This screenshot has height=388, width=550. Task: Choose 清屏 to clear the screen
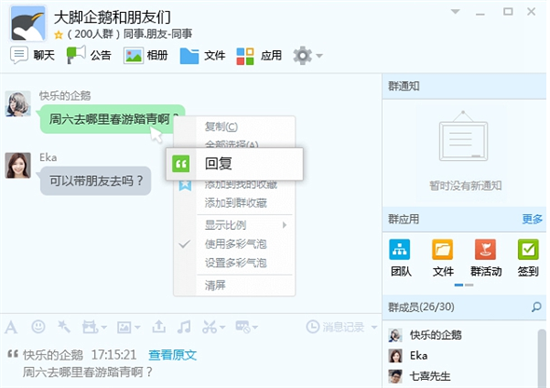tap(215, 285)
